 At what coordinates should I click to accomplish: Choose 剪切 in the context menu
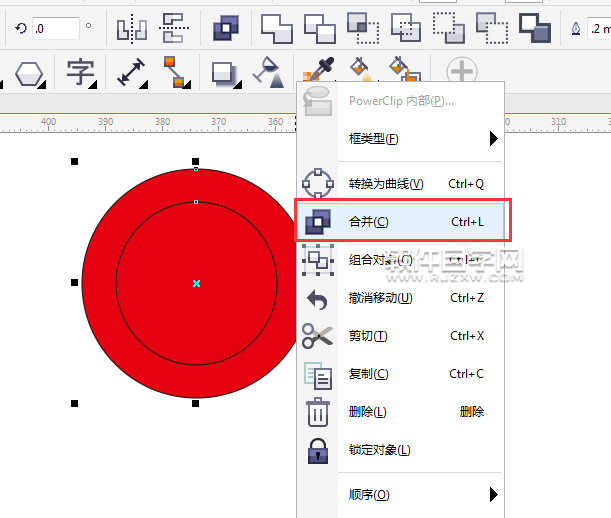tap(401, 336)
